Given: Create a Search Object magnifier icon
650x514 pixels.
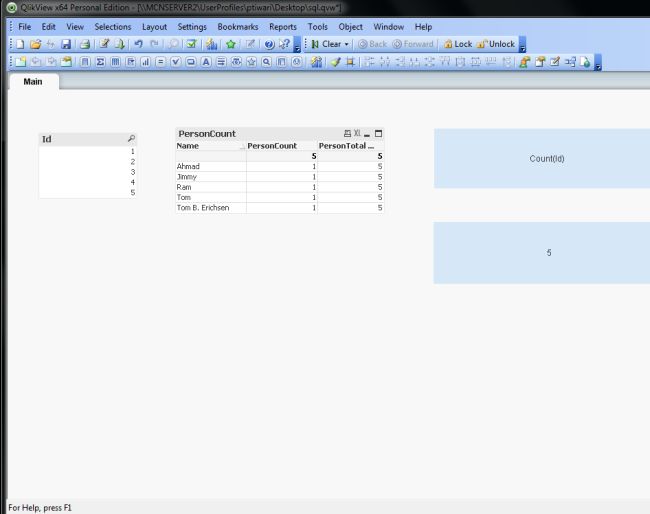Looking at the screenshot, I should click(x=267, y=62).
